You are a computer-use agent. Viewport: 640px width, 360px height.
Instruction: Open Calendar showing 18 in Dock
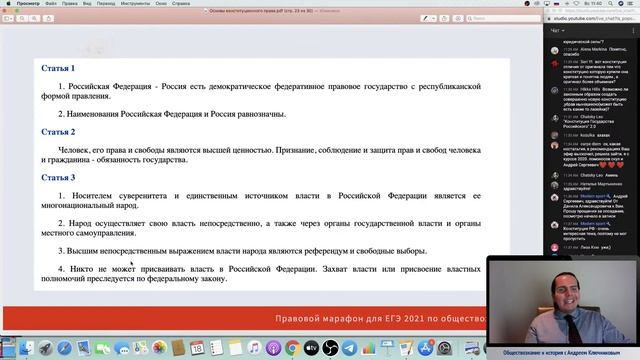[x=197, y=348]
